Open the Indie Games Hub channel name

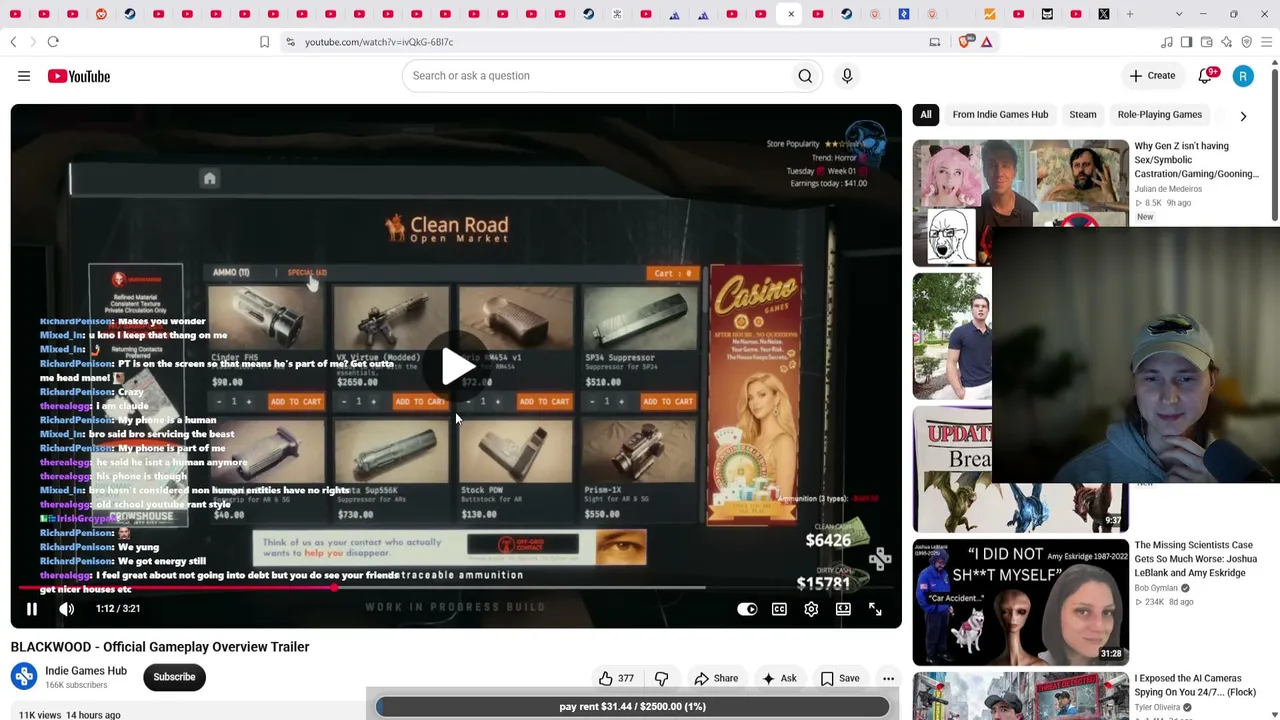point(86,671)
